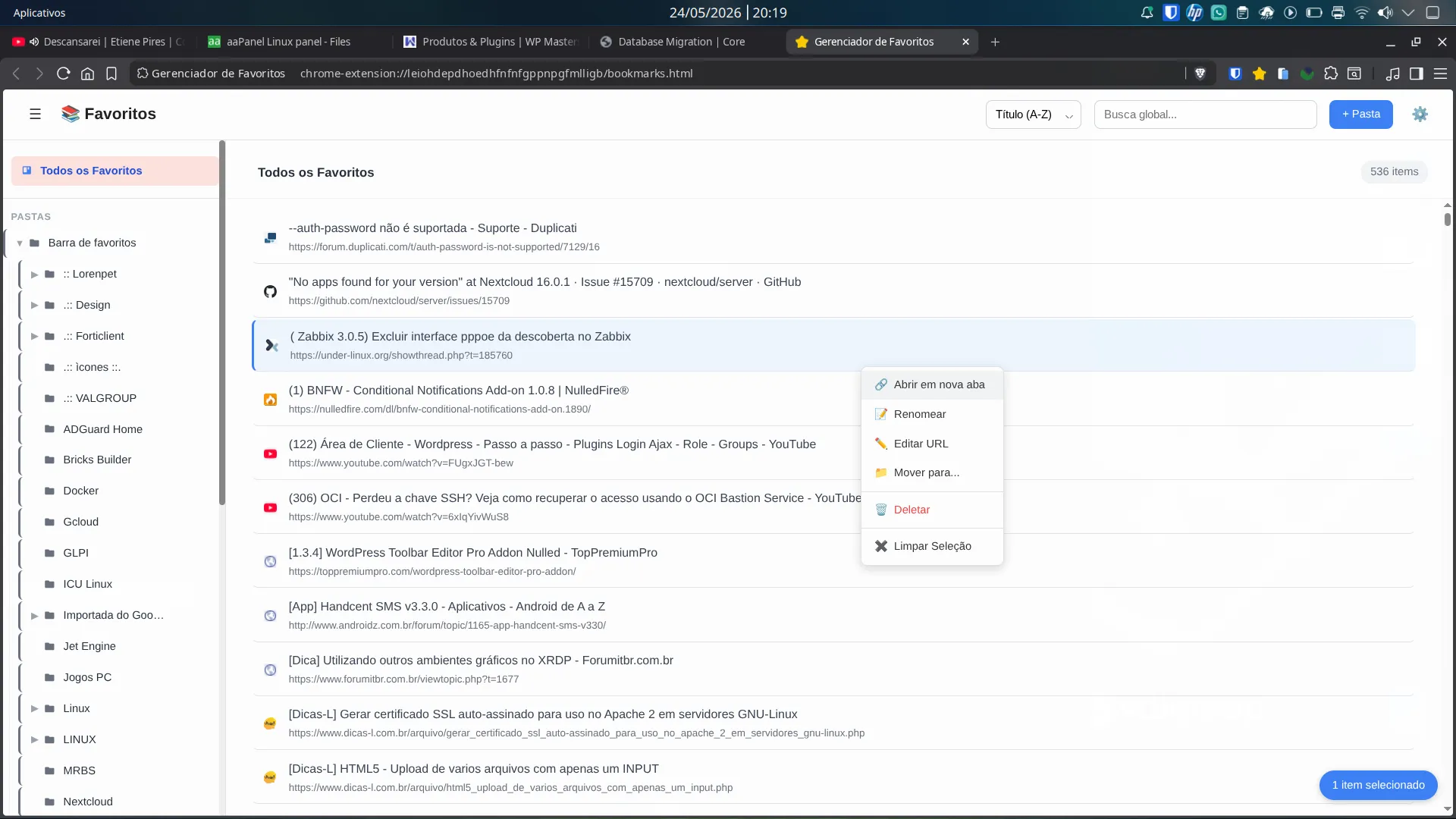Open the volume icon in system tray

[1385, 13]
